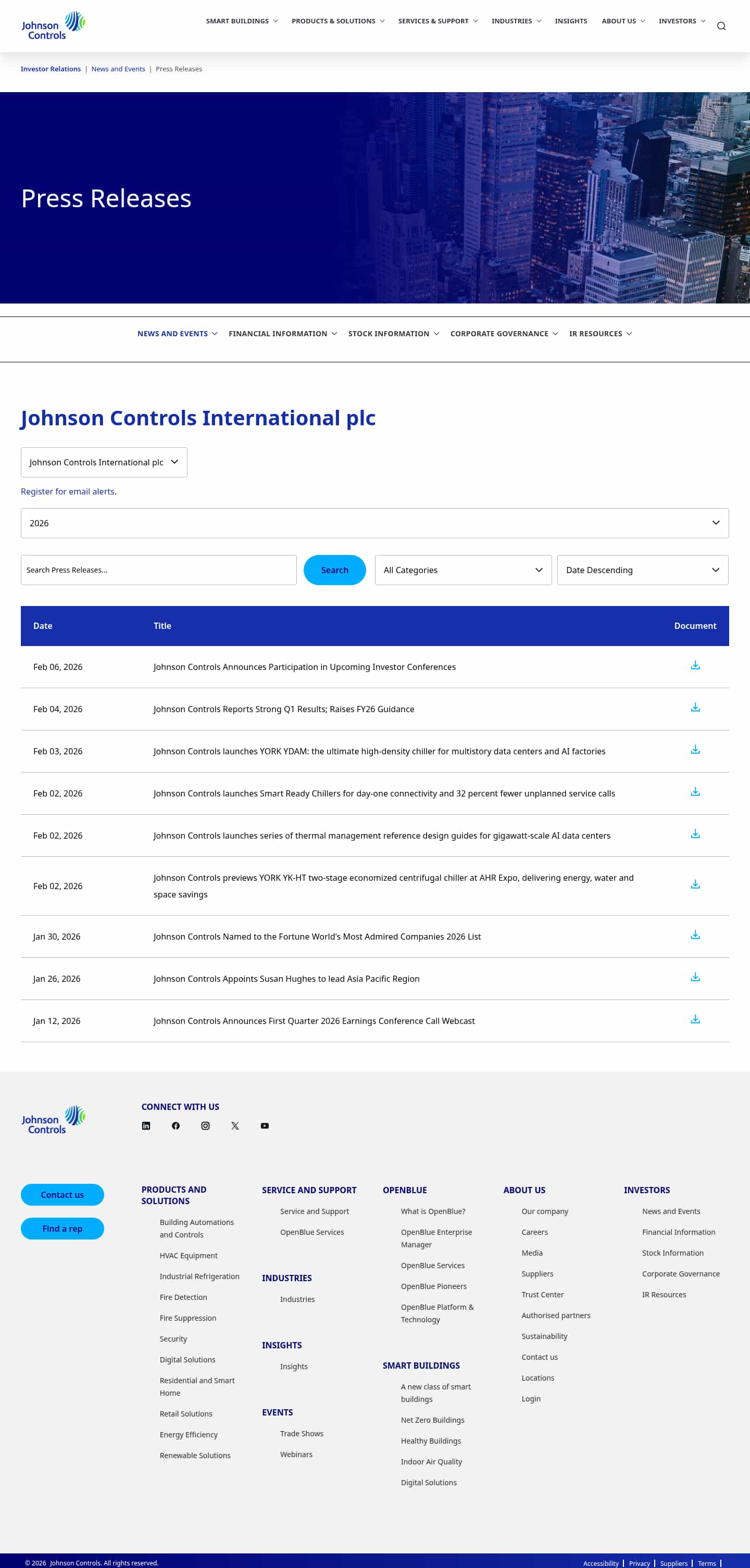Open the All Categories filter dropdown
Viewport: 750px width, 1568px height.
point(463,570)
